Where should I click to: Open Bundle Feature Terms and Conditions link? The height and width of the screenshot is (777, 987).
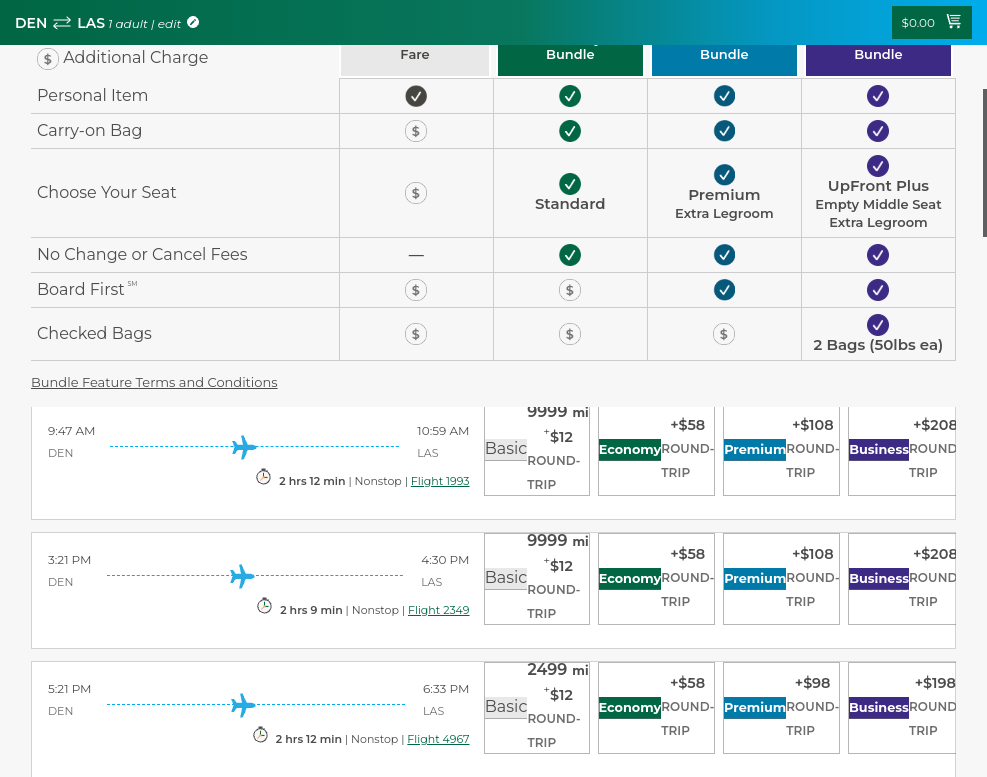[x=154, y=382]
